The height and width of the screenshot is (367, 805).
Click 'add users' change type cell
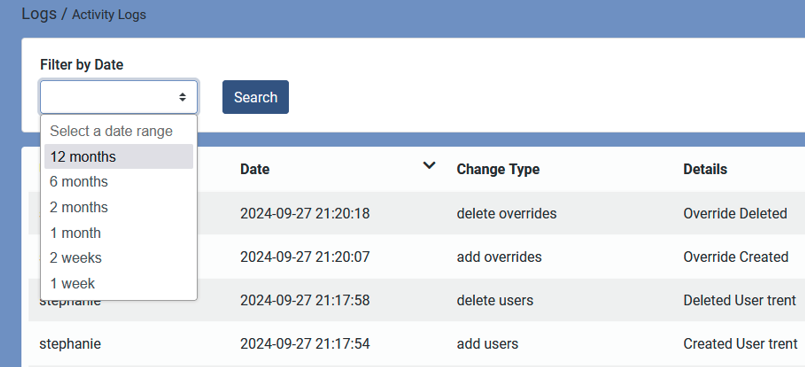point(487,344)
